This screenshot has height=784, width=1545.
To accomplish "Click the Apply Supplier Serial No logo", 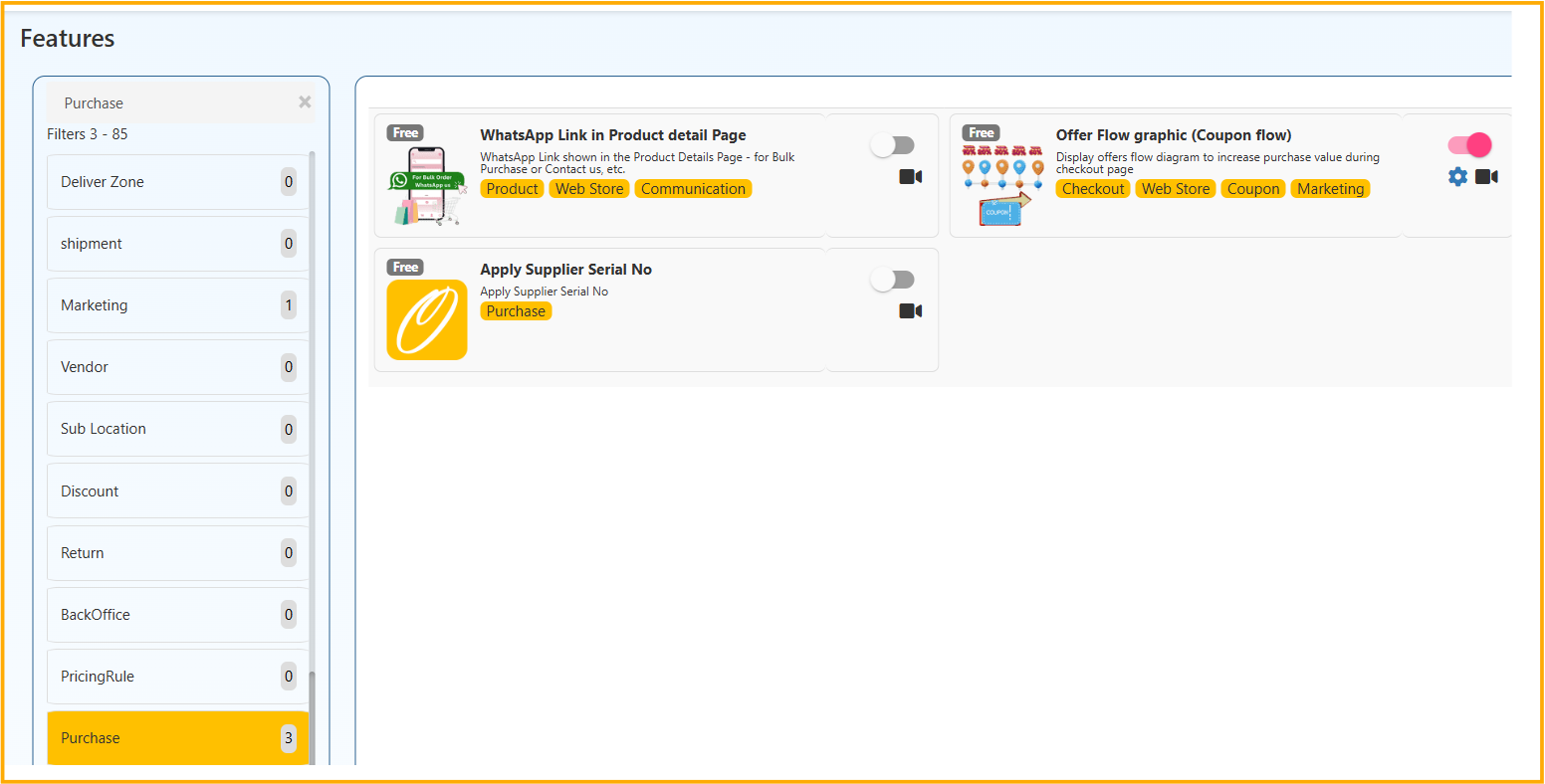I will [x=427, y=319].
